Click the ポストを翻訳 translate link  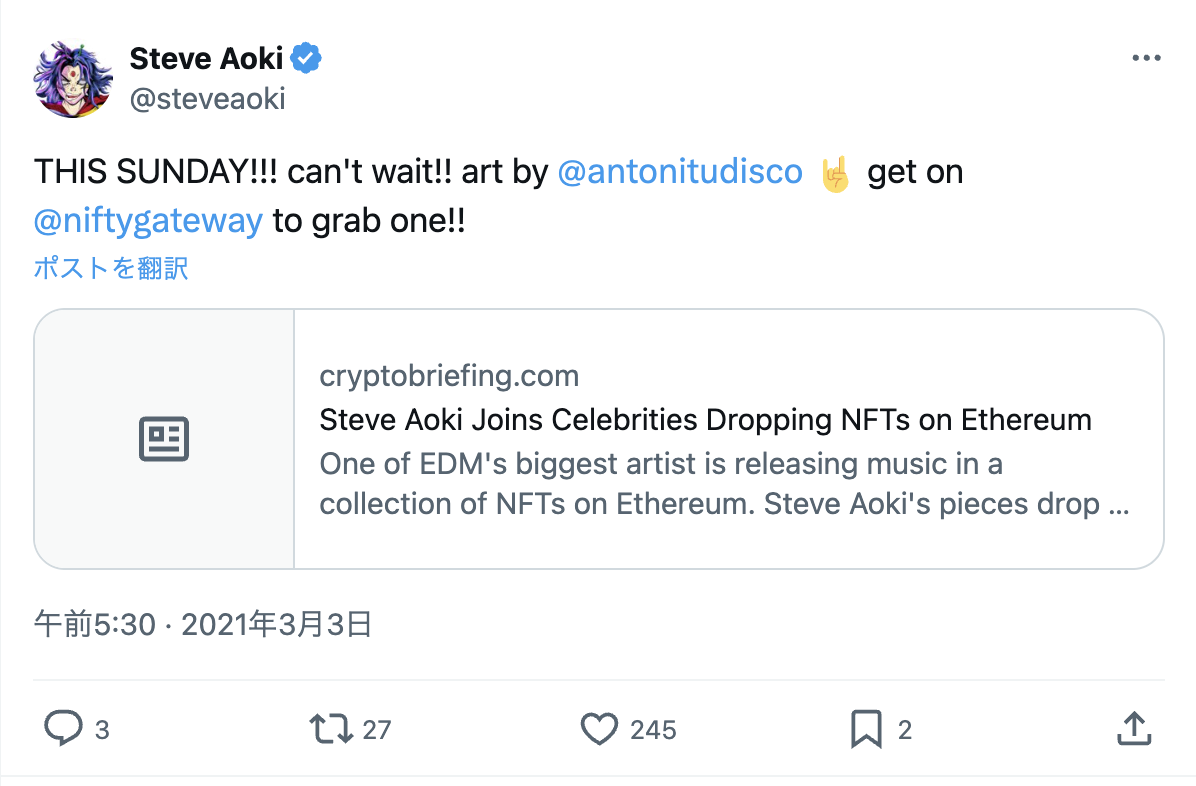pos(111,268)
